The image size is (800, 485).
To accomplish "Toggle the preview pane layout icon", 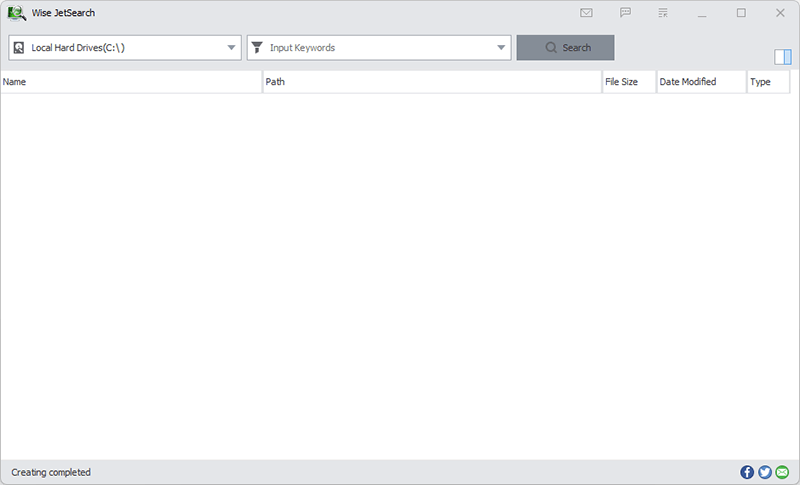I will pyautogui.click(x=783, y=57).
